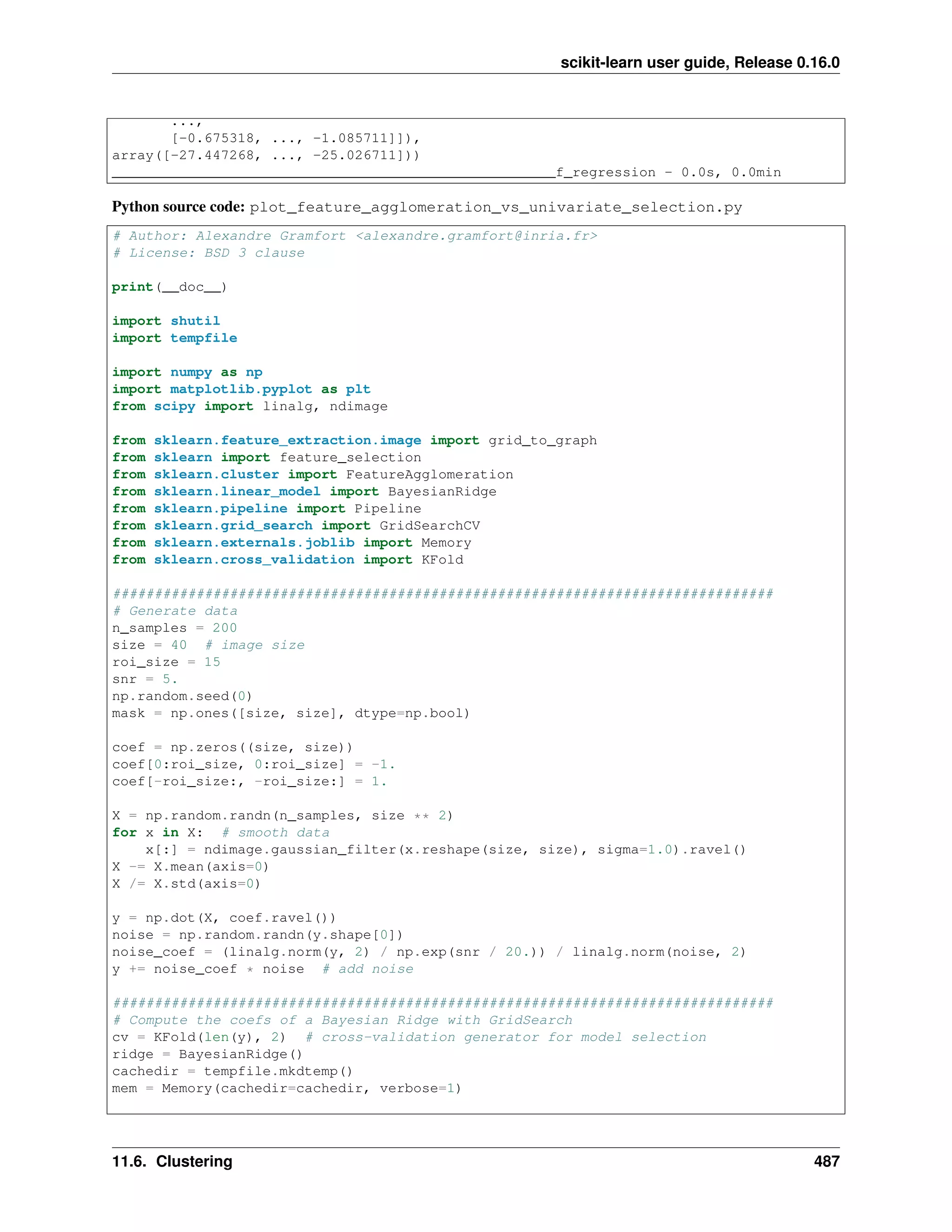Click the 'np.random.seed(0)' line
Screen dimensions: 952x1232
point(182,696)
